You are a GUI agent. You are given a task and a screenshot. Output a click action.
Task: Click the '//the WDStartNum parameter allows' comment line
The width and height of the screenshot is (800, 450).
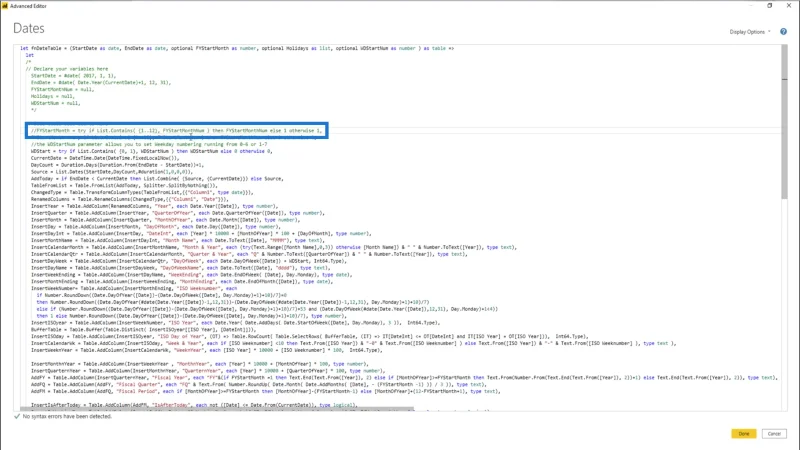[149, 144]
